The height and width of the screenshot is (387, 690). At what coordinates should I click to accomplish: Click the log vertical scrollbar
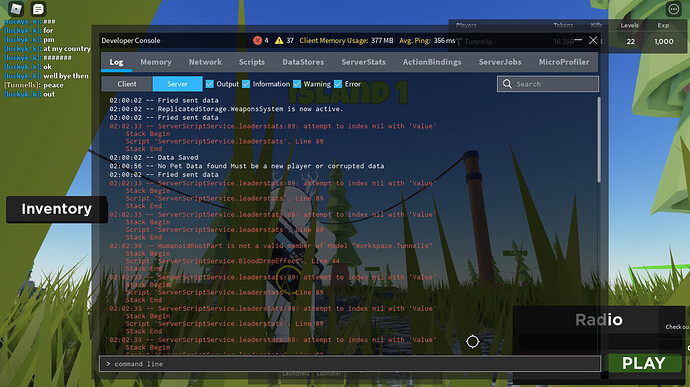(x=598, y=140)
